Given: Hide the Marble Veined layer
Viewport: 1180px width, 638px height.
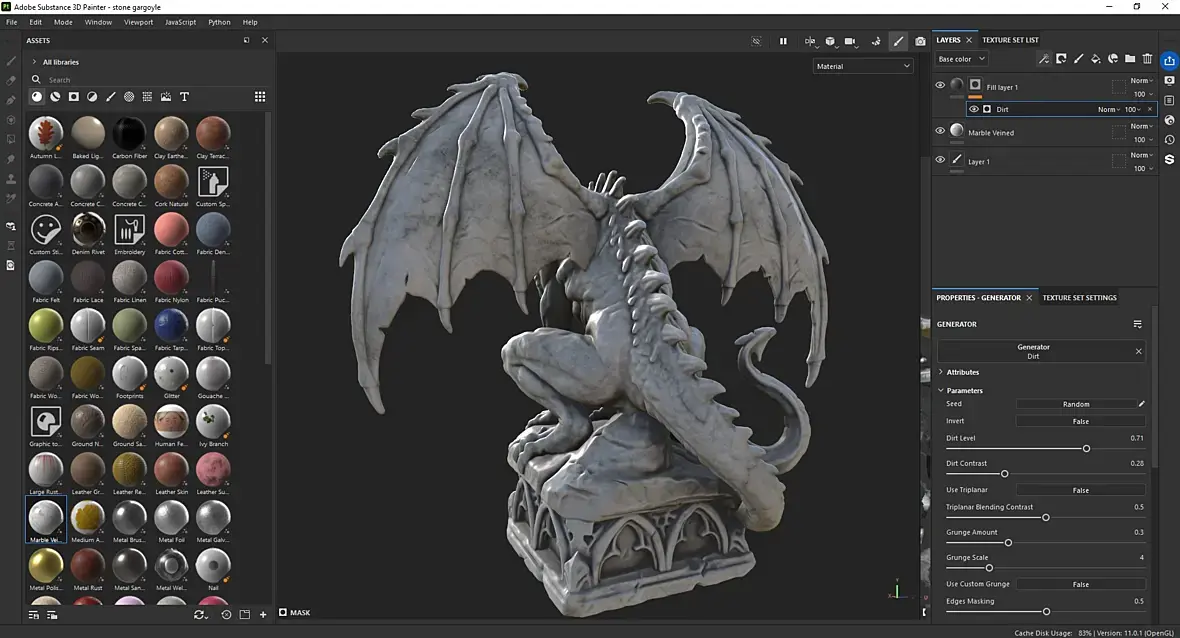Looking at the screenshot, I should tap(940, 131).
